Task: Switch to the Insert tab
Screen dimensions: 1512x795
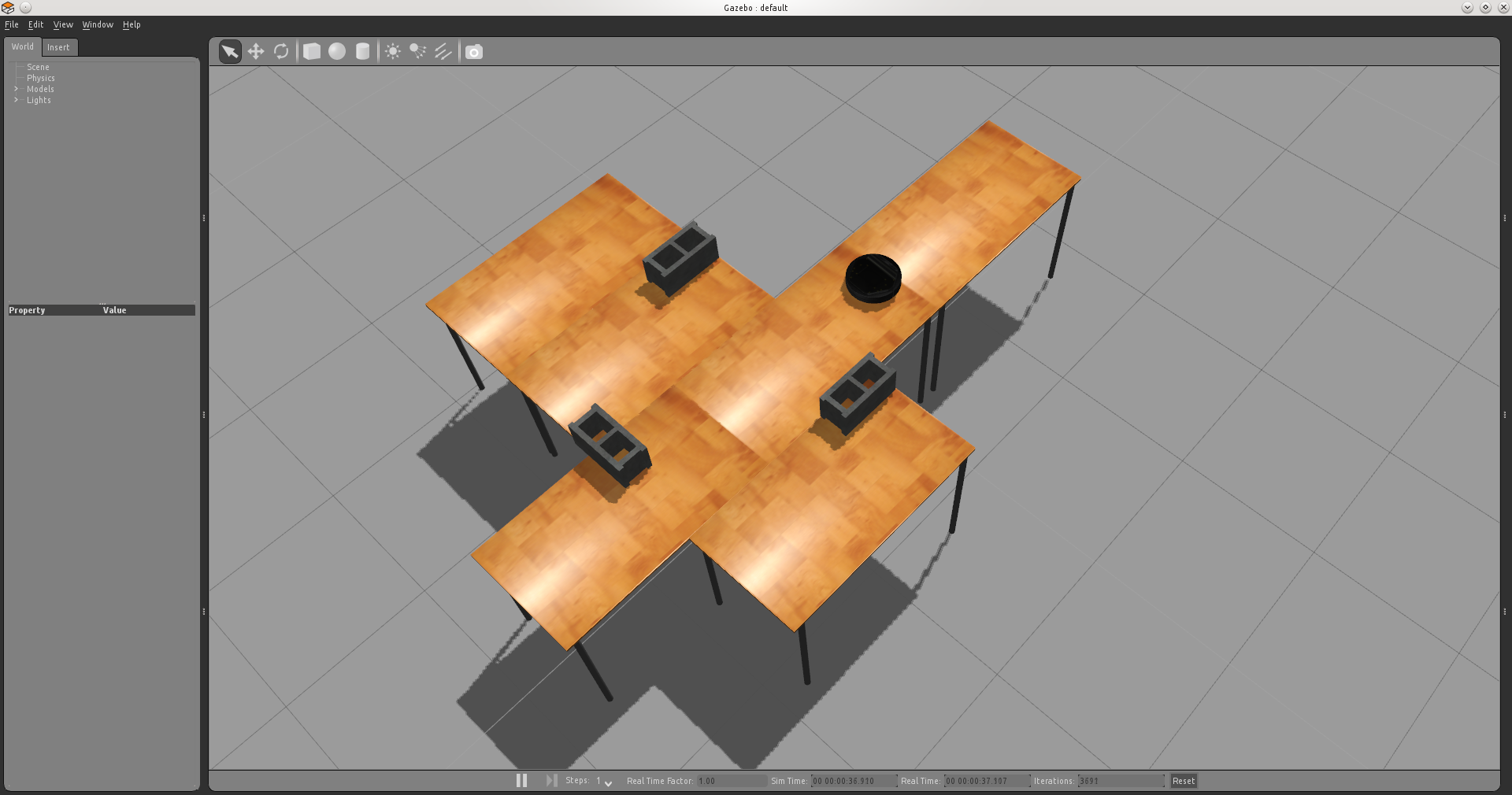Action: point(58,47)
